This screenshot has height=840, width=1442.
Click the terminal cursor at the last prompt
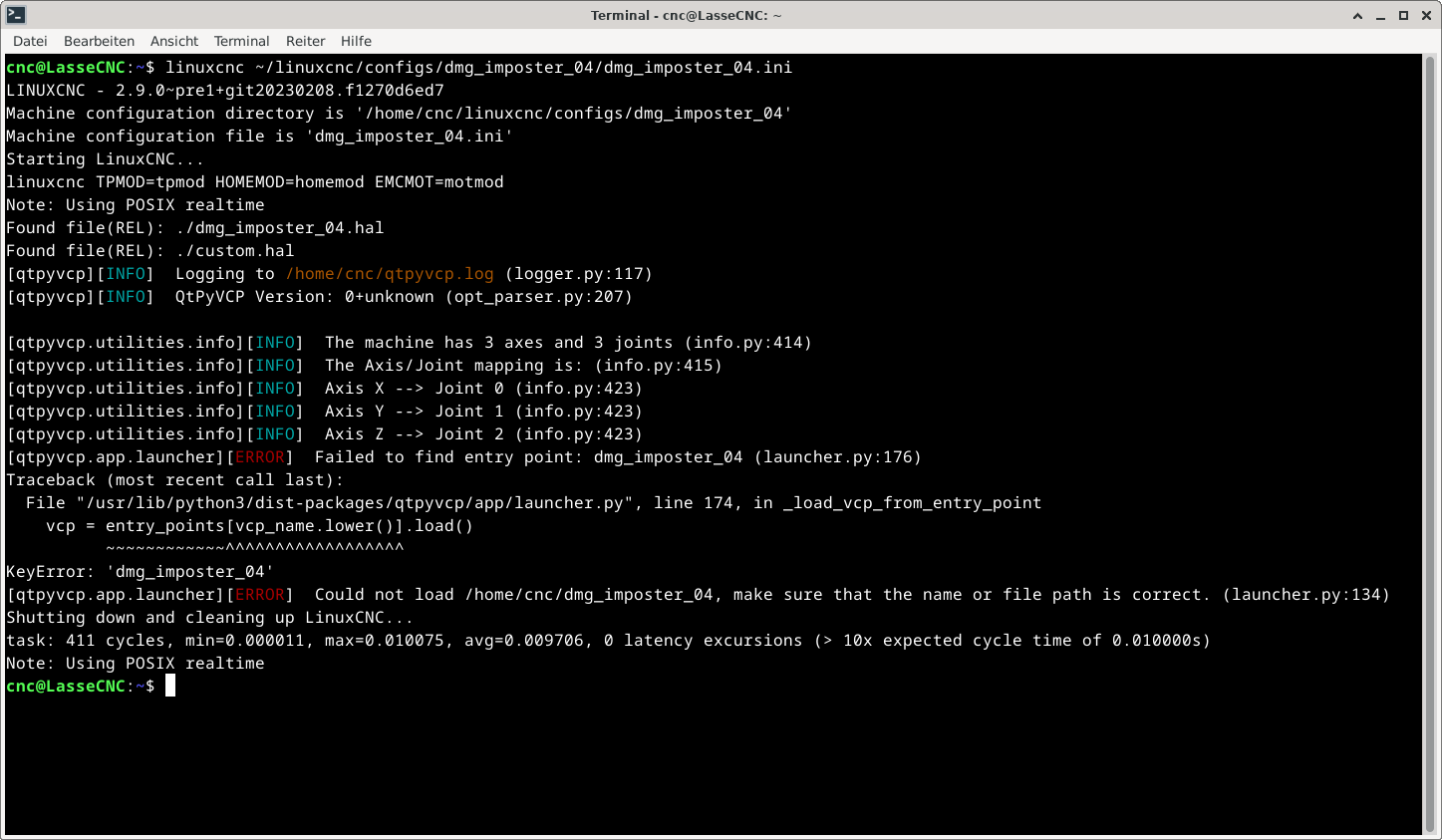pos(170,686)
